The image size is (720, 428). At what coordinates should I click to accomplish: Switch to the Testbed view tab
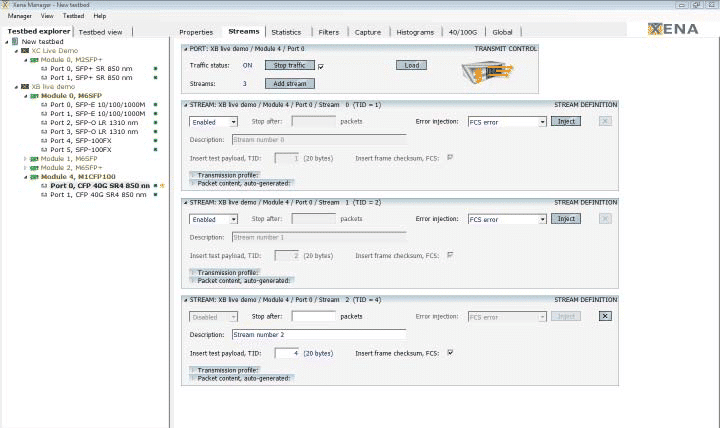coord(101,32)
